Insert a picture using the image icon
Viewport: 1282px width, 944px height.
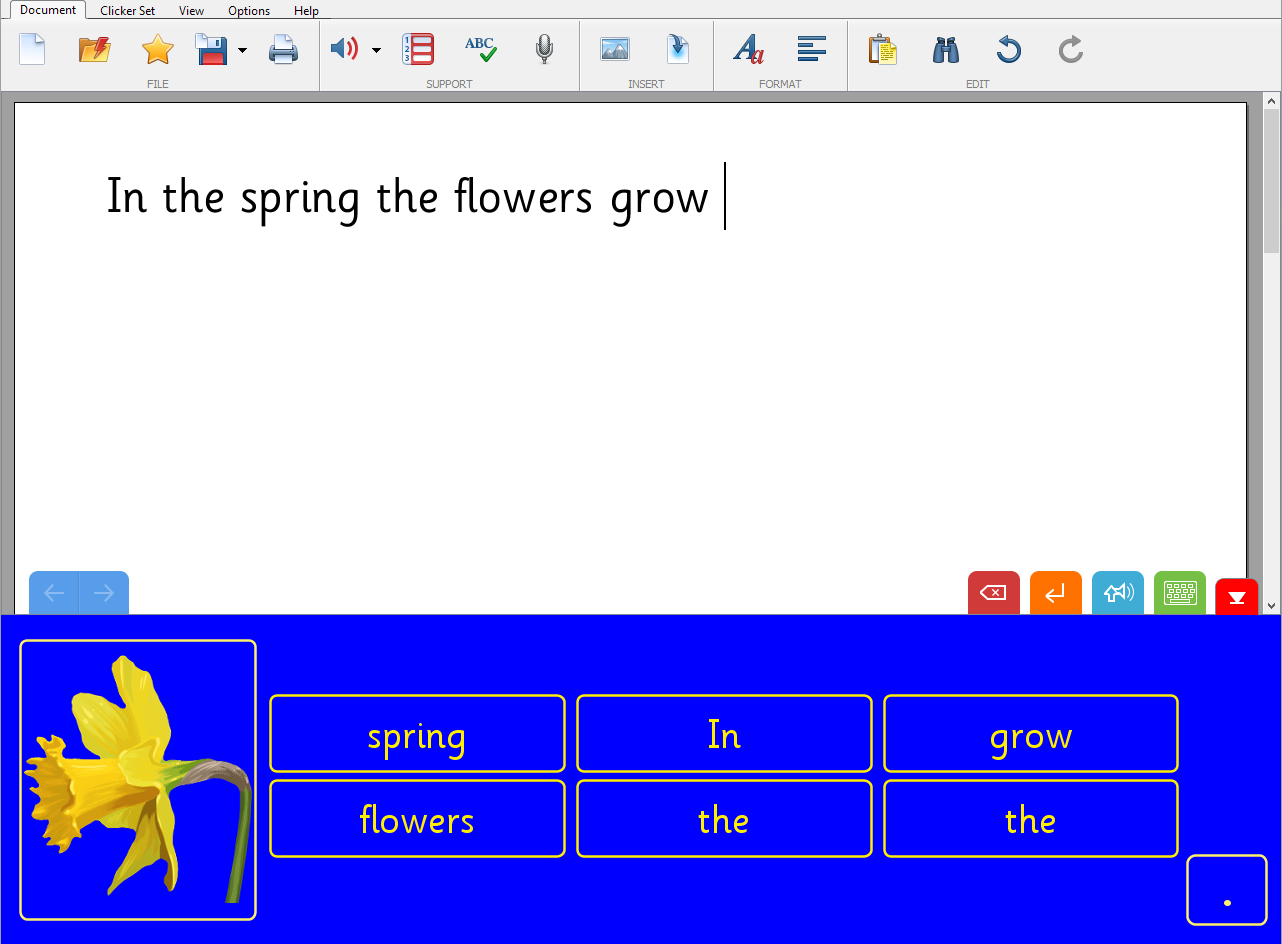tap(615, 48)
